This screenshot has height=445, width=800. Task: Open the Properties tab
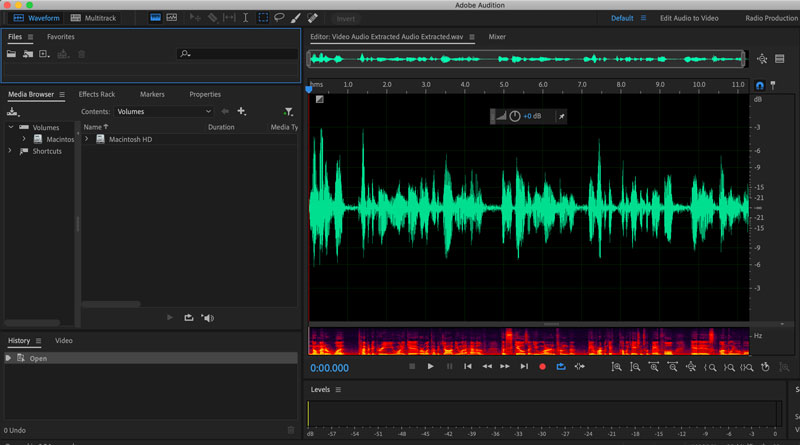tap(205, 94)
